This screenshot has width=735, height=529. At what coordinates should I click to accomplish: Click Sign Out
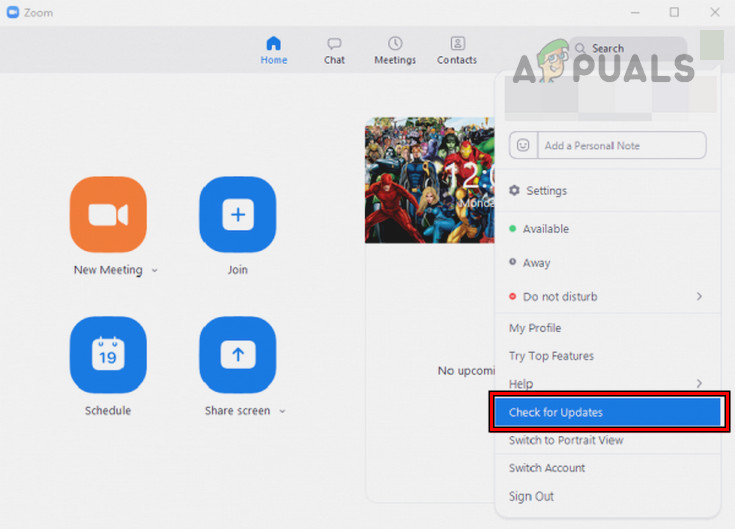click(x=608, y=496)
